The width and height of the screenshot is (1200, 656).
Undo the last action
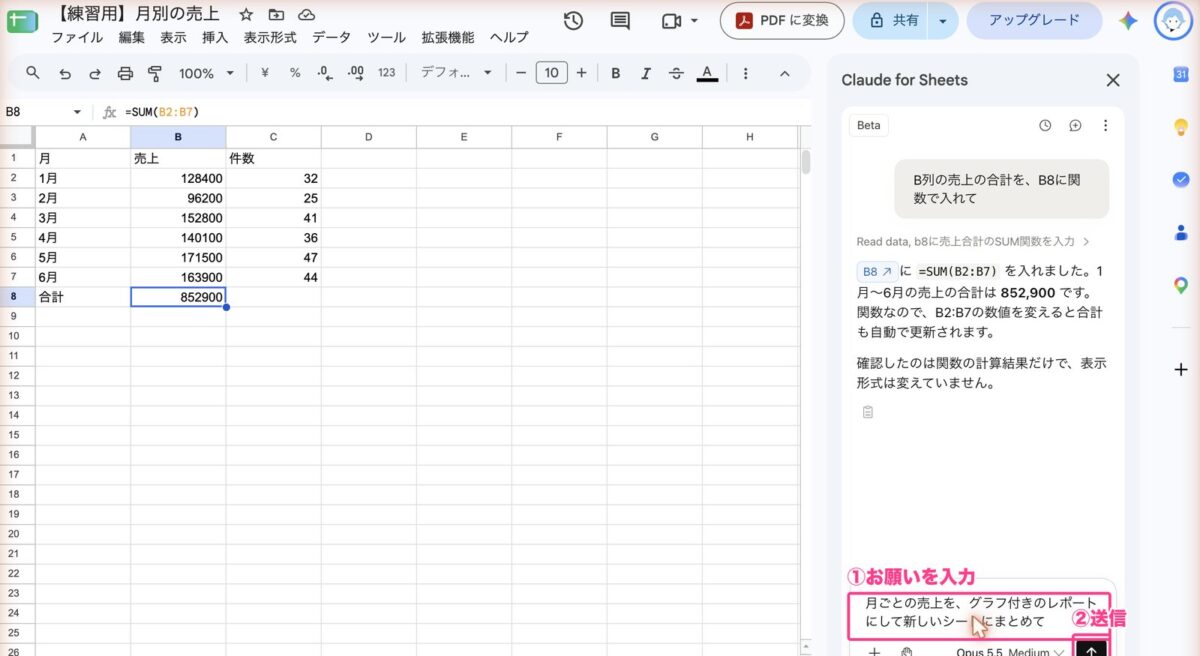(x=65, y=73)
